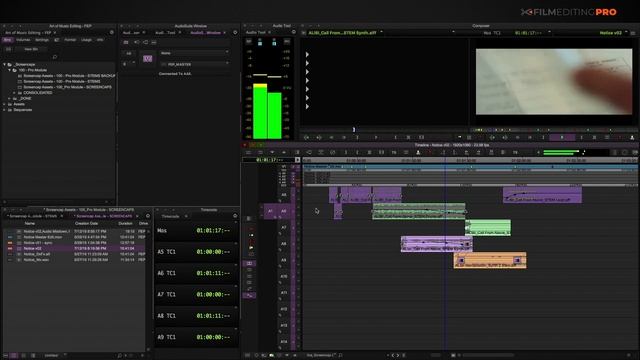Switch to the Settings tab
Screen dimensions: 640x360
pyautogui.click(x=42, y=40)
